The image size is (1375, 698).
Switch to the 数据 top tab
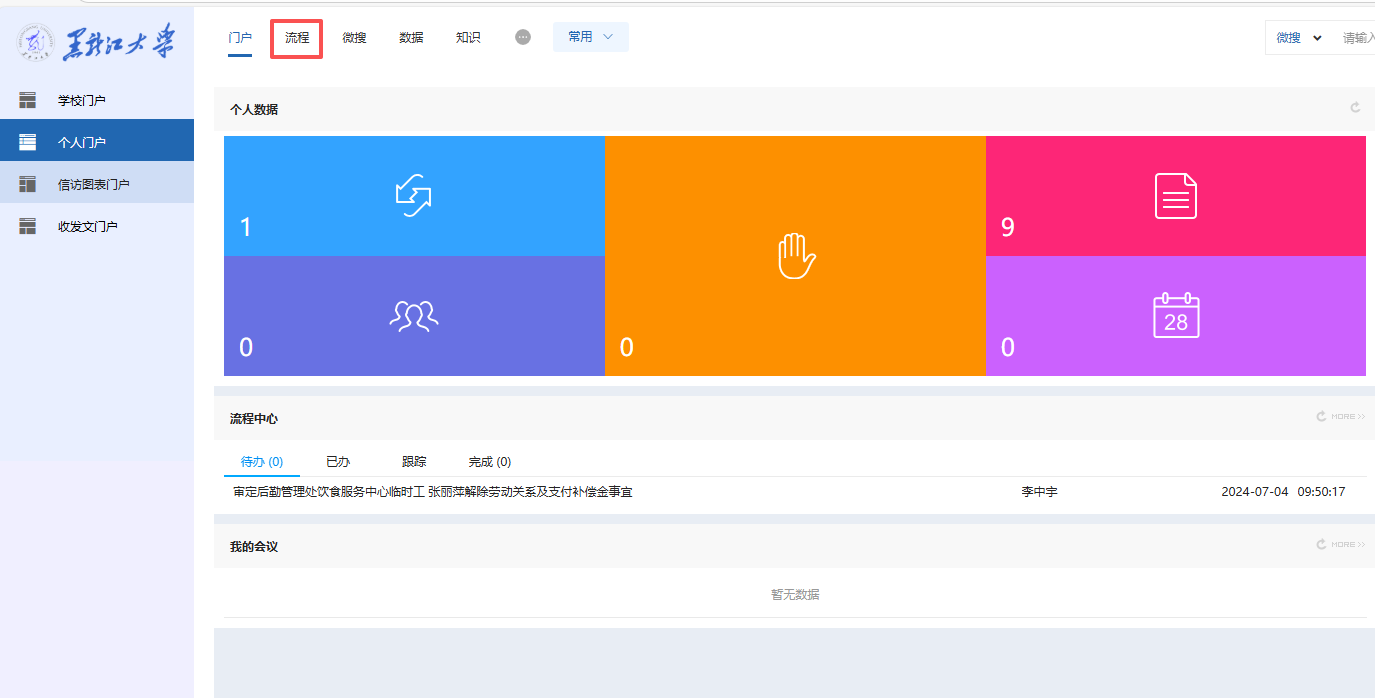(x=411, y=38)
